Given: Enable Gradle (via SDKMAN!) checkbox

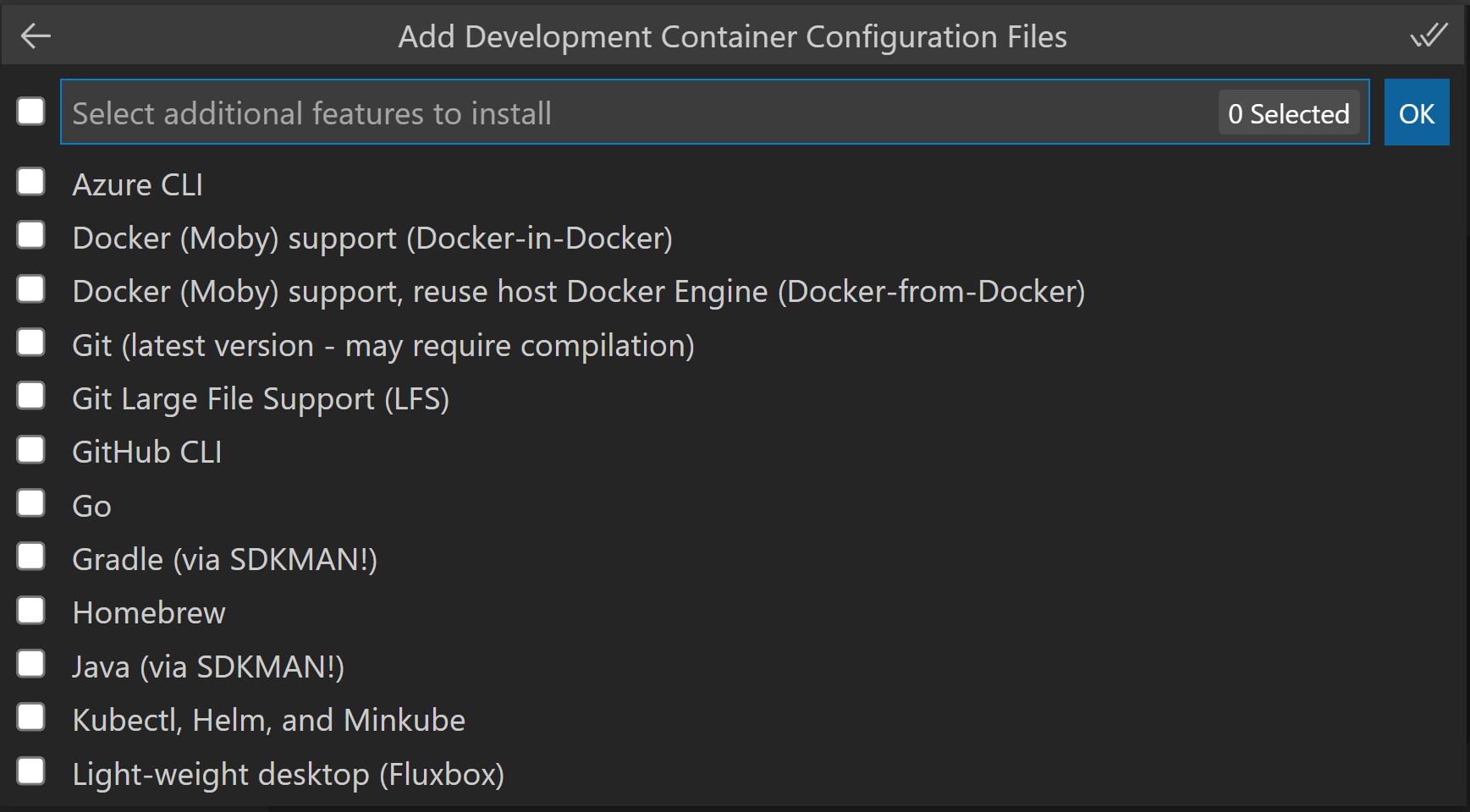Looking at the screenshot, I should [x=31, y=557].
